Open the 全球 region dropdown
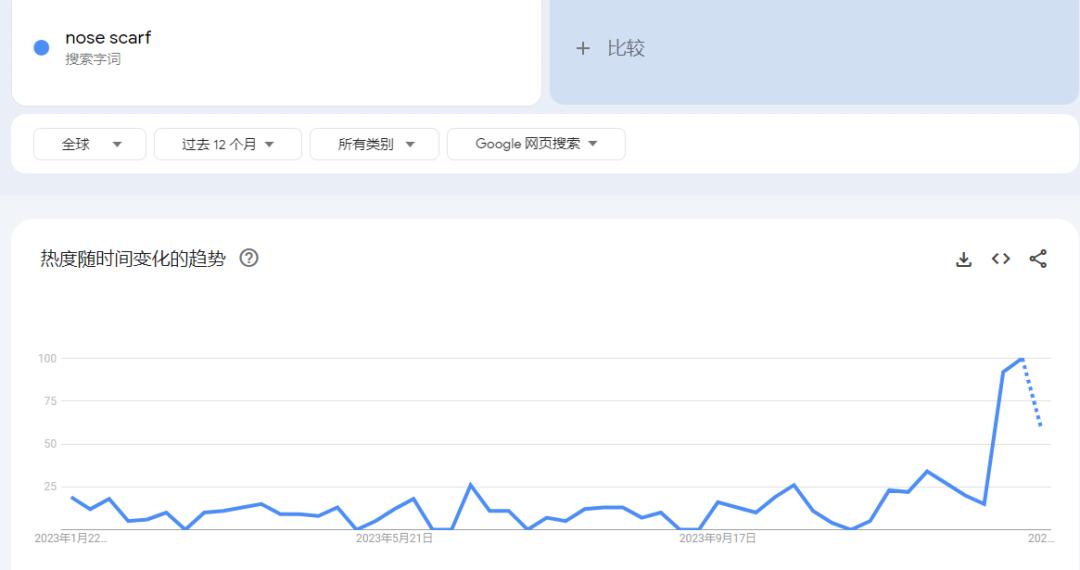The width and height of the screenshot is (1080, 570). click(90, 144)
